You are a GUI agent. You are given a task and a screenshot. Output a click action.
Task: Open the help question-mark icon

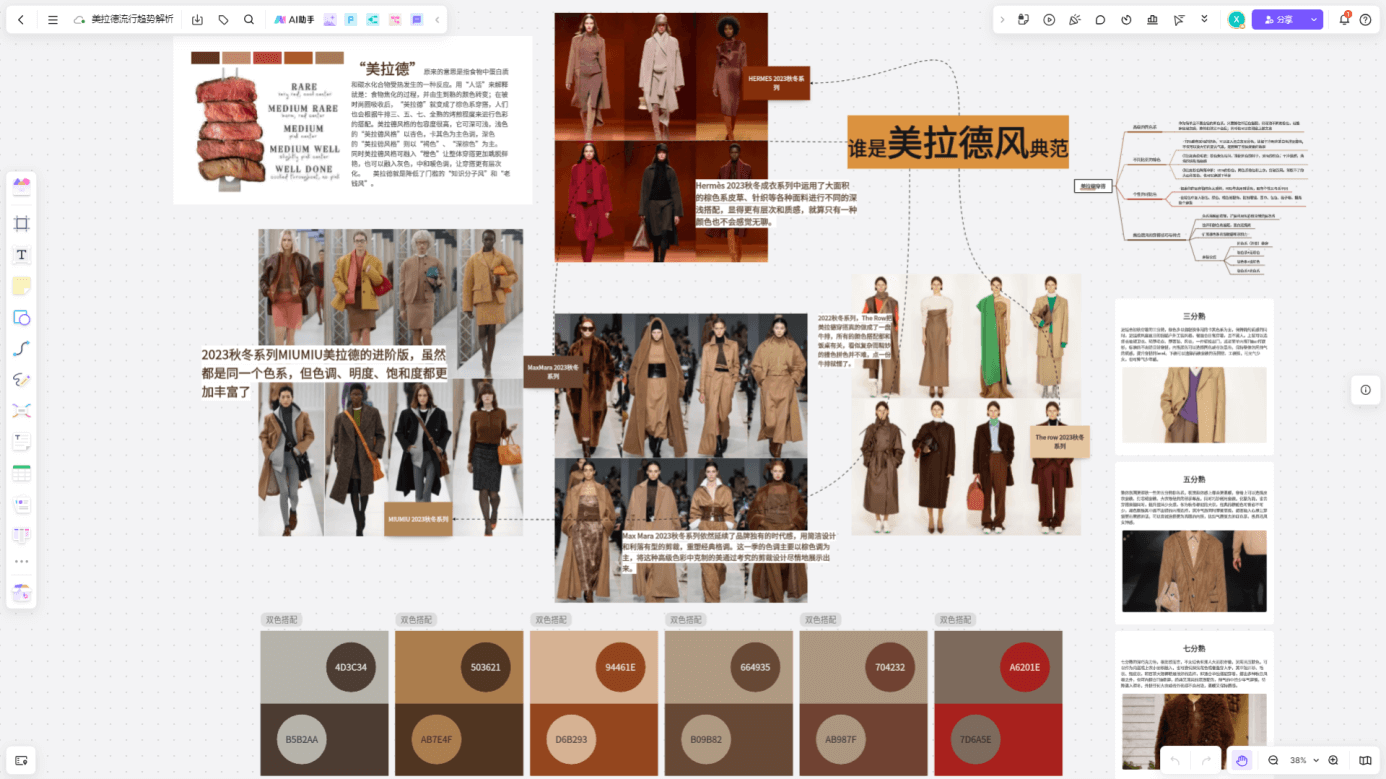(x=1366, y=20)
